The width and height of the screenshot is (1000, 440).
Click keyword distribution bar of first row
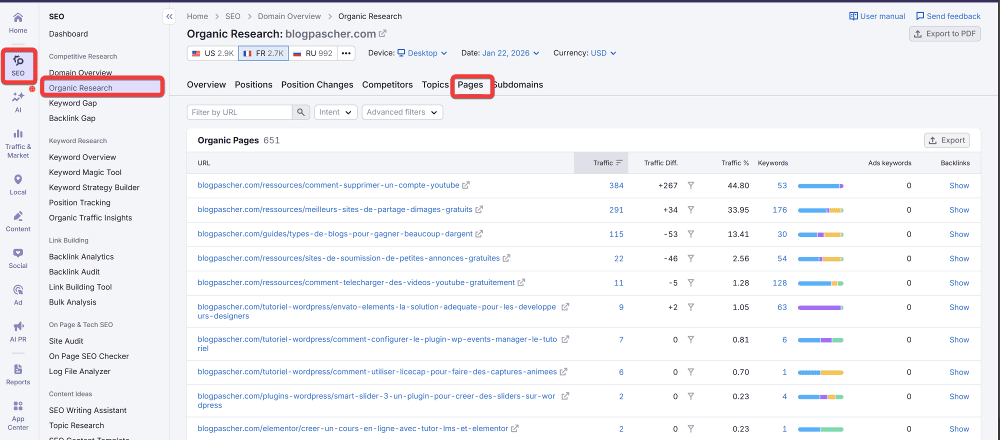(820, 185)
